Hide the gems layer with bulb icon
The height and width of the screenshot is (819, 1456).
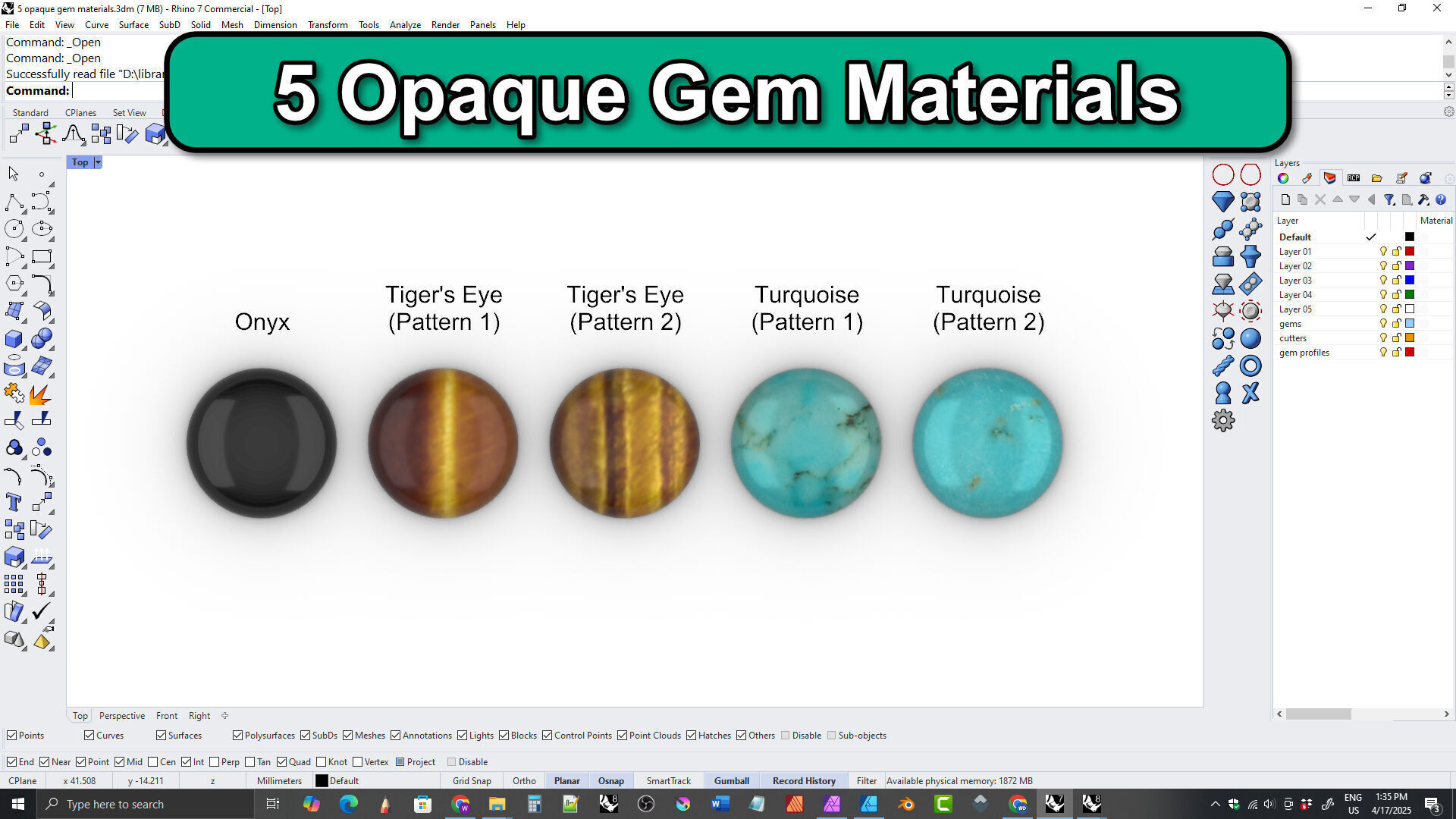pyautogui.click(x=1383, y=324)
